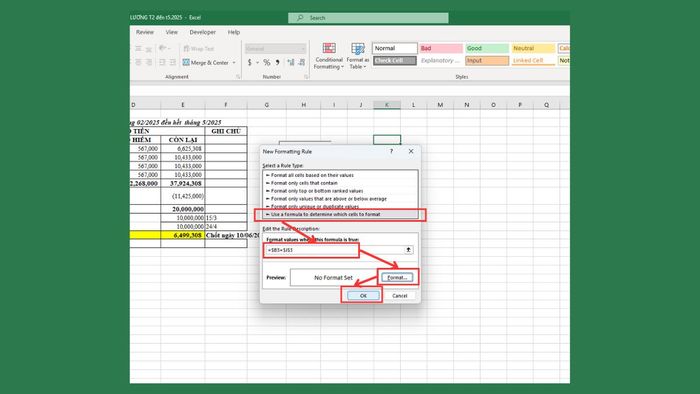Apply the Comma Style format

tap(278, 62)
